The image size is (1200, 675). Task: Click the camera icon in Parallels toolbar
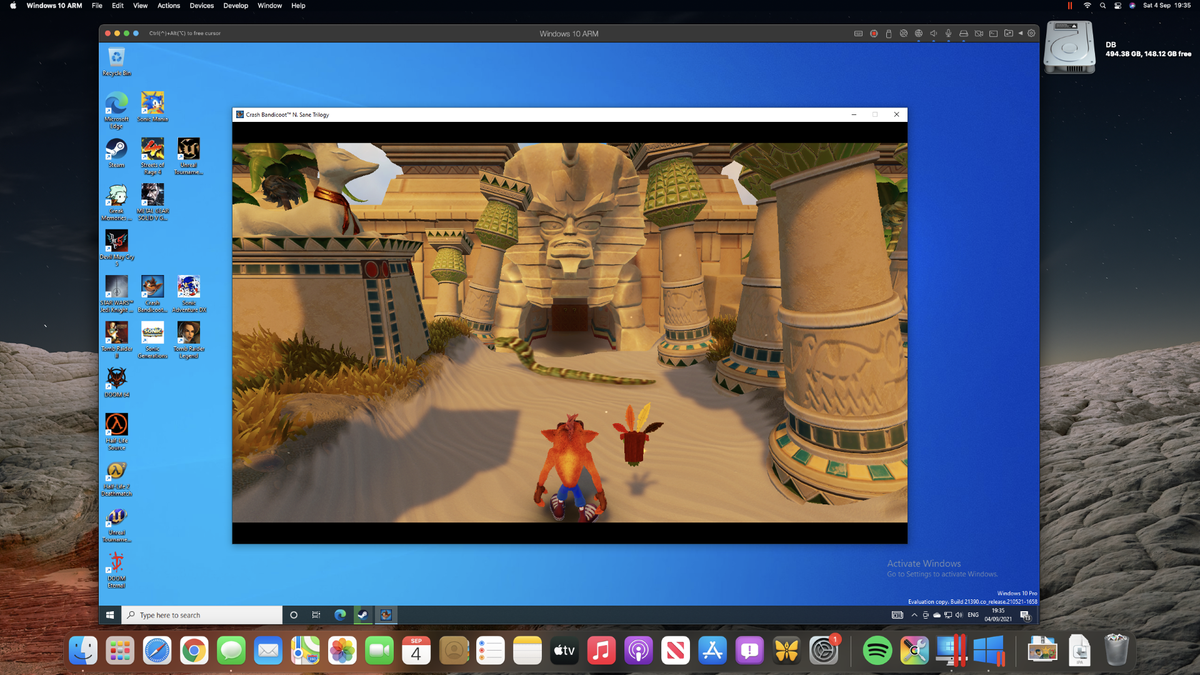(978, 33)
